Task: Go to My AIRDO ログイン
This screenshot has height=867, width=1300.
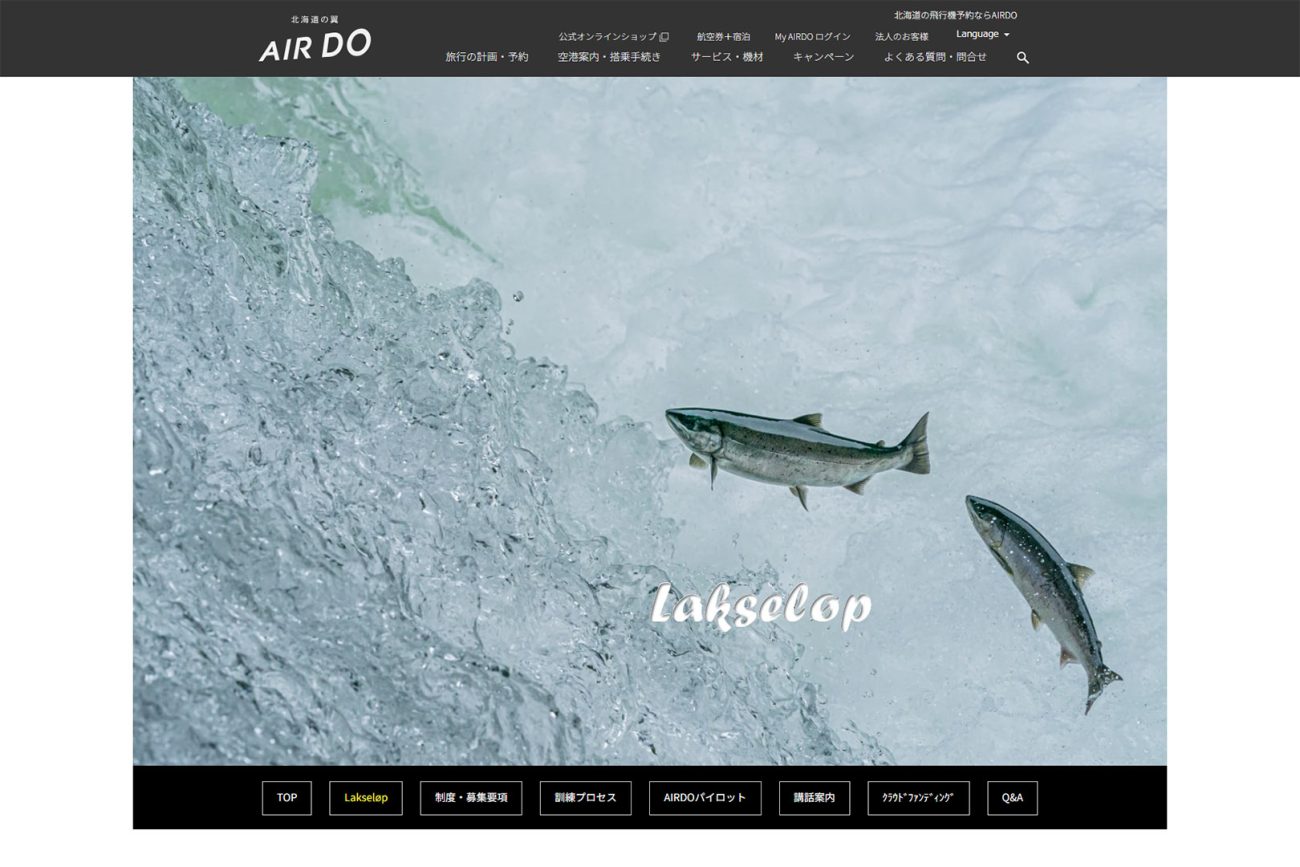Action: (813, 37)
